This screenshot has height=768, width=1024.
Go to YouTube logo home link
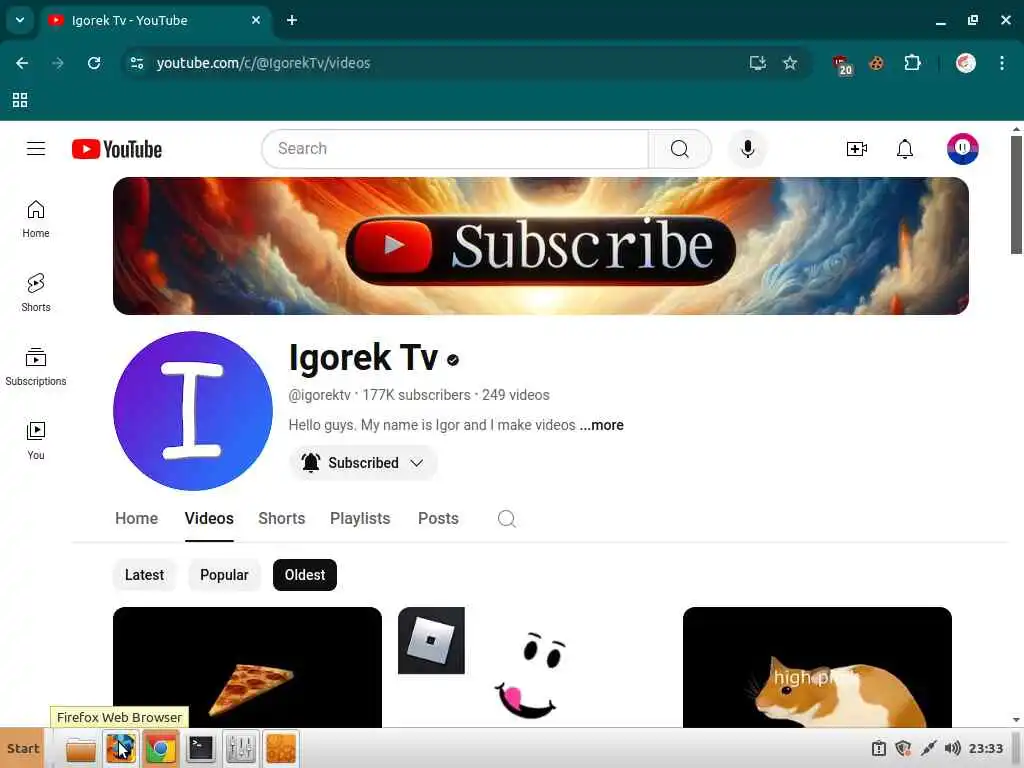click(x=117, y=149)
